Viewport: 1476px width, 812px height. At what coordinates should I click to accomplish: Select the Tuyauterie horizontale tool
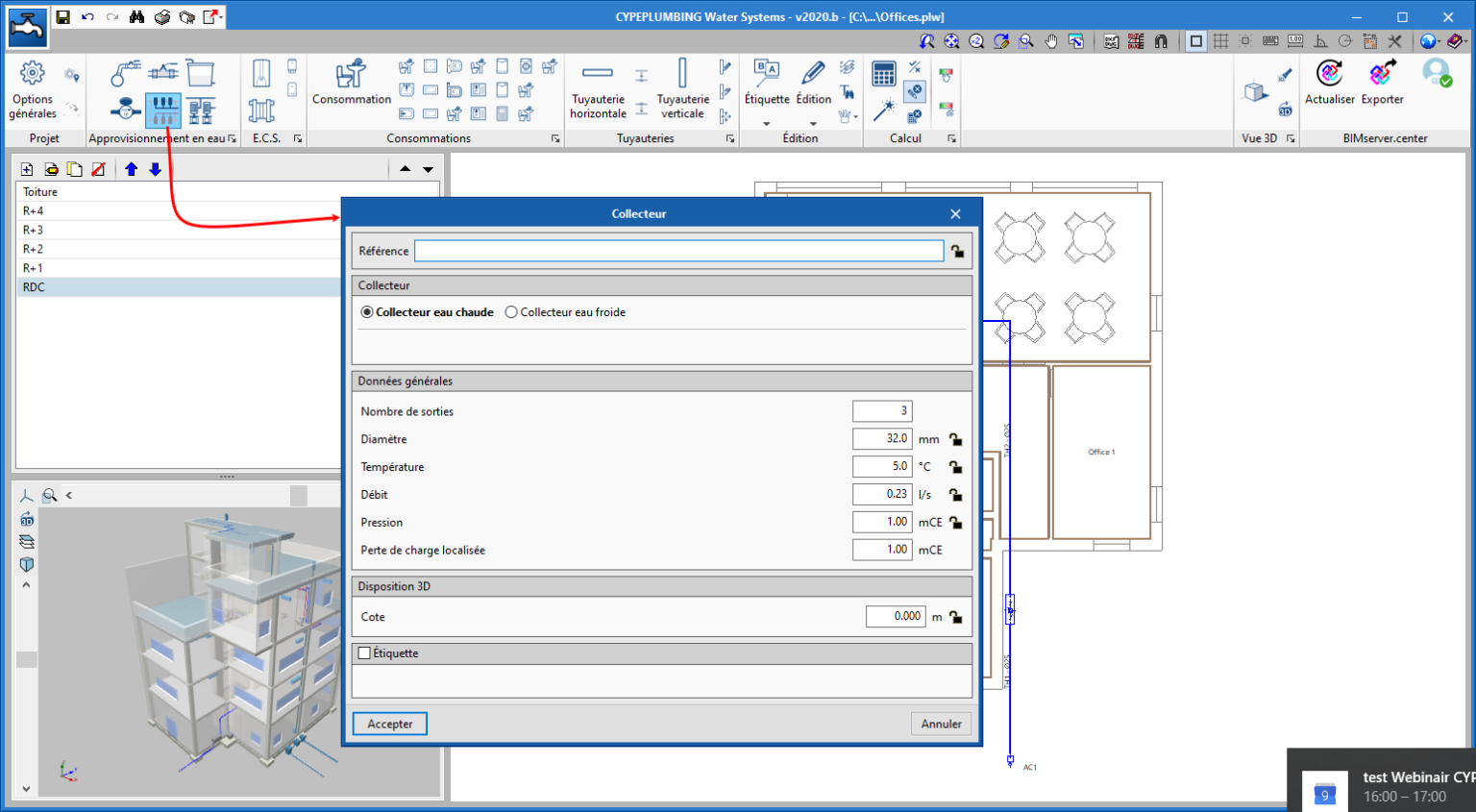coord(597,74)
